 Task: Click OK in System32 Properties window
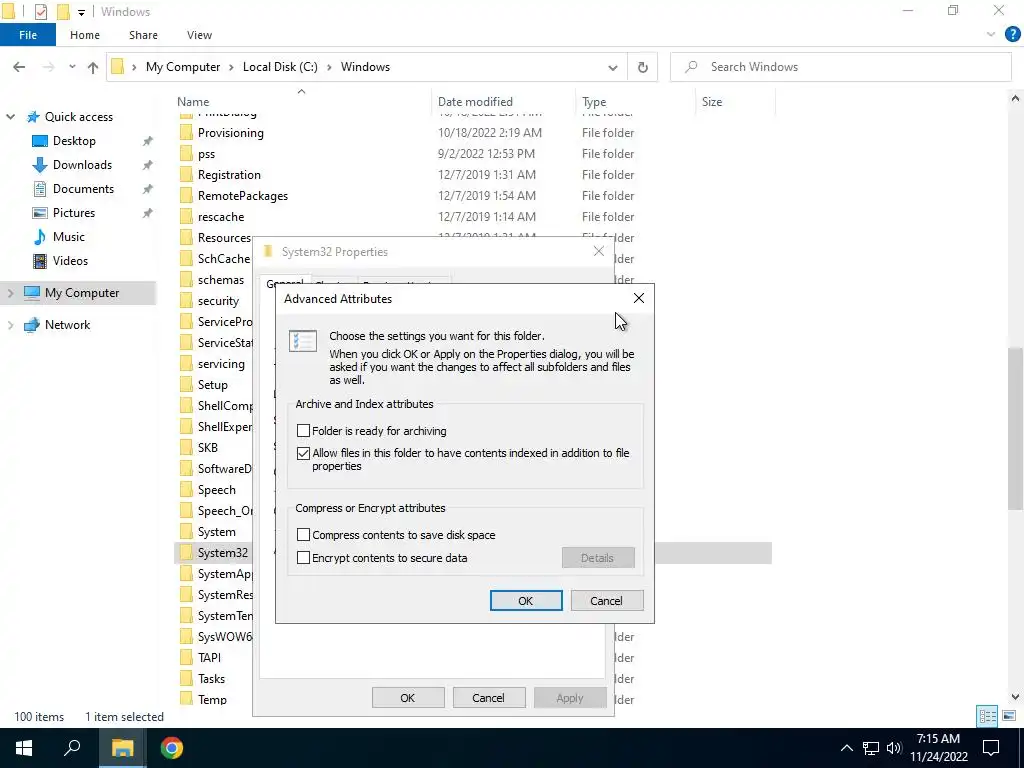click(408, 698)
